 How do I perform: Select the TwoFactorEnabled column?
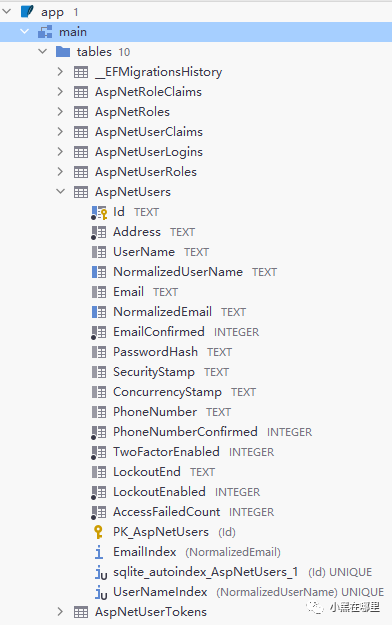pyautogui.click(x=166, y=452)
